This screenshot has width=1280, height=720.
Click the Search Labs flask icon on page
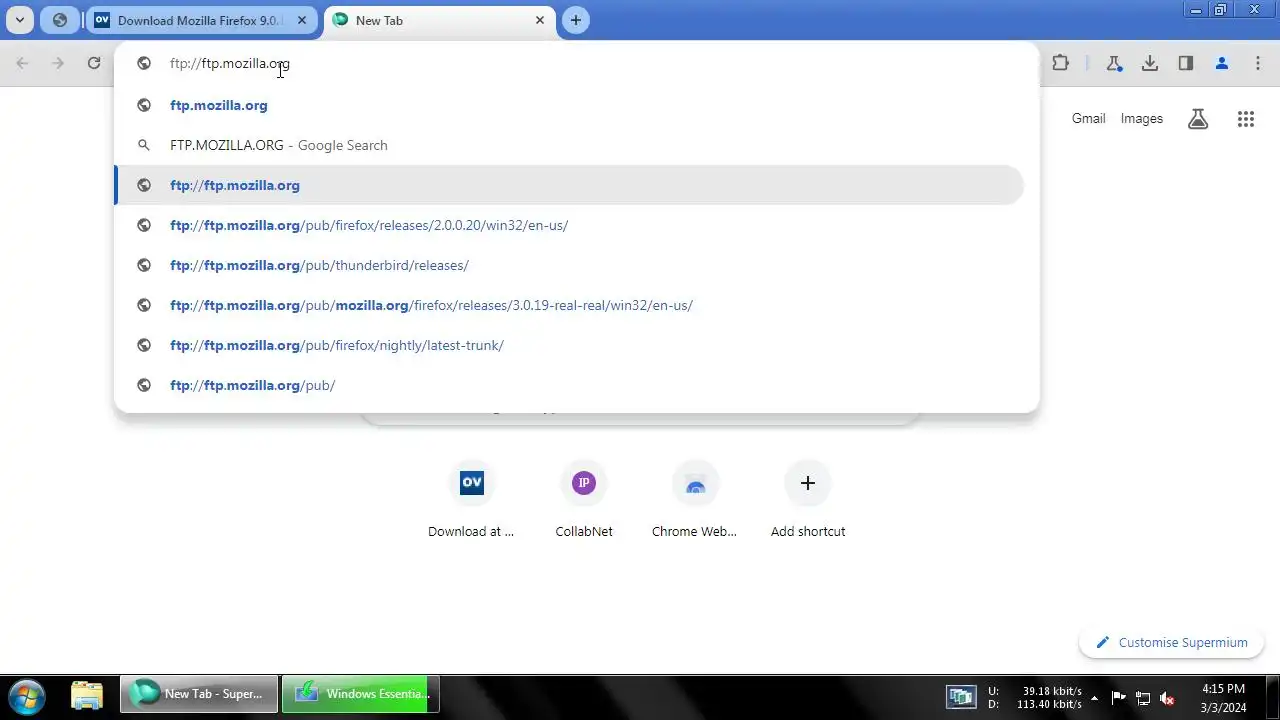pyautogui.click(x=1198, y=119)
